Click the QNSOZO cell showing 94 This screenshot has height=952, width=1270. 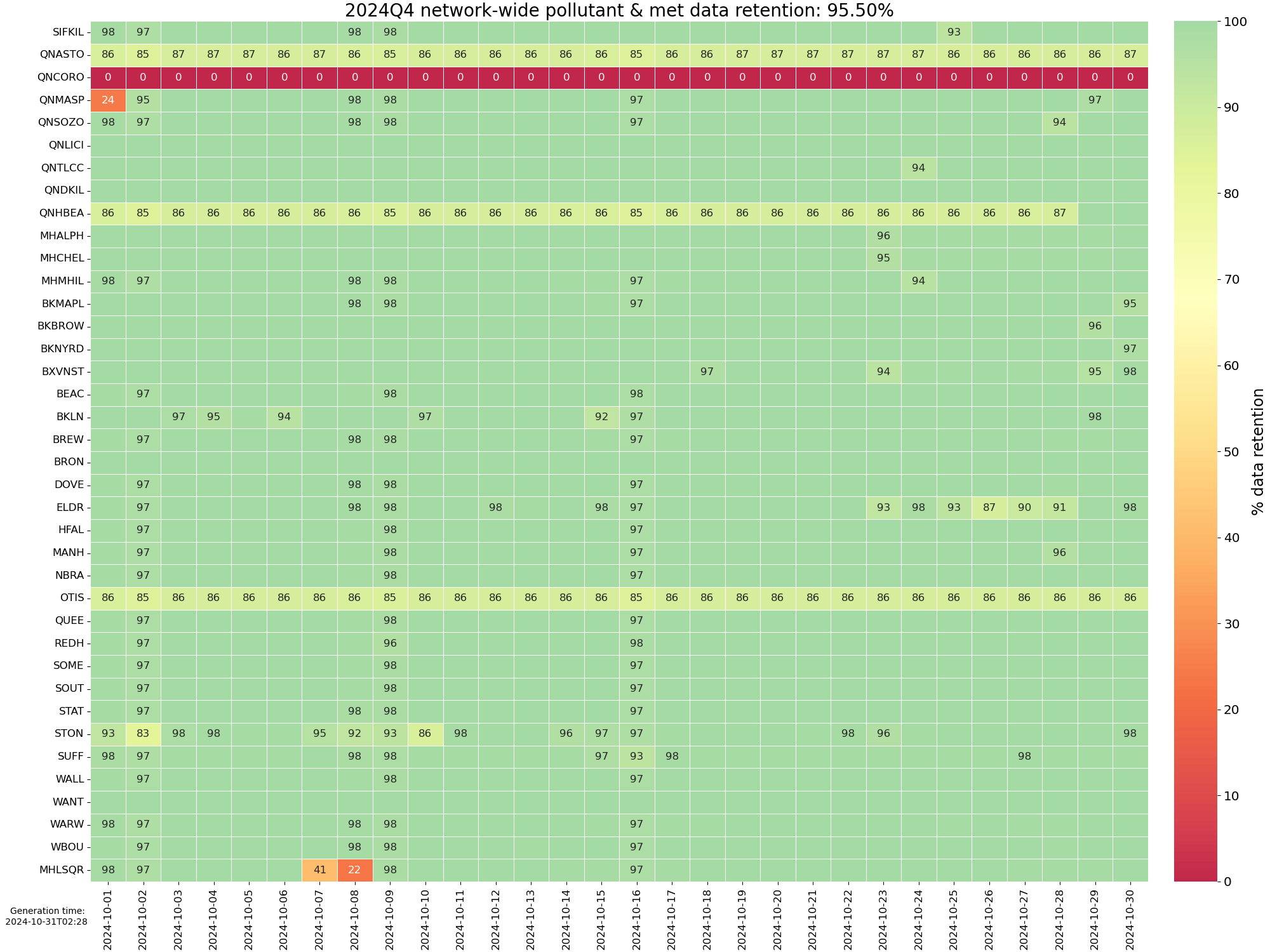click(x=1059, y=122)
